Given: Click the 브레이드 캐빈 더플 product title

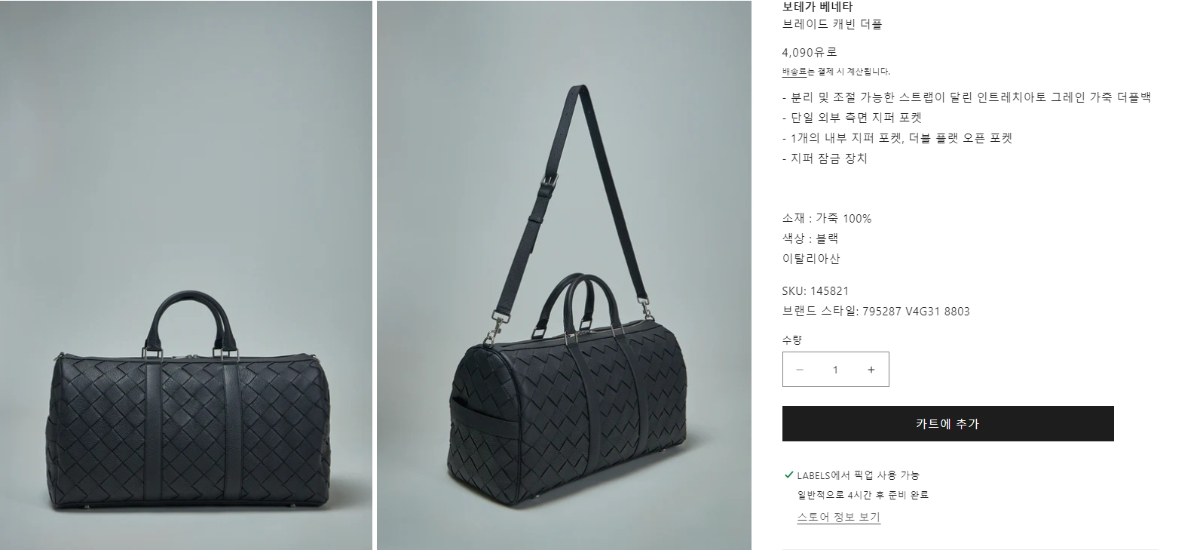Looking at the screenshot, I should 832,24.
